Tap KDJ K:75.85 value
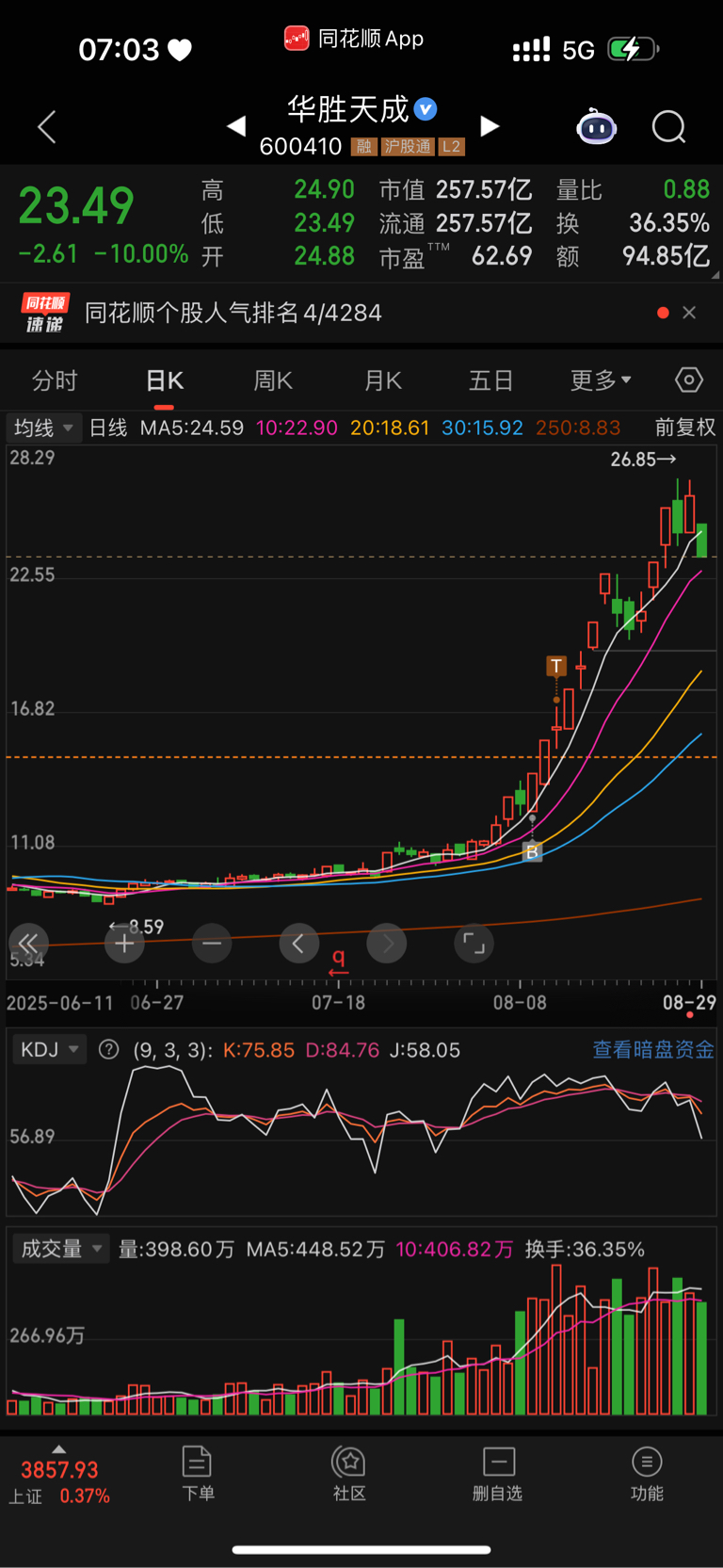Viewport: 723px width, 1568px height. [259, 1049]
